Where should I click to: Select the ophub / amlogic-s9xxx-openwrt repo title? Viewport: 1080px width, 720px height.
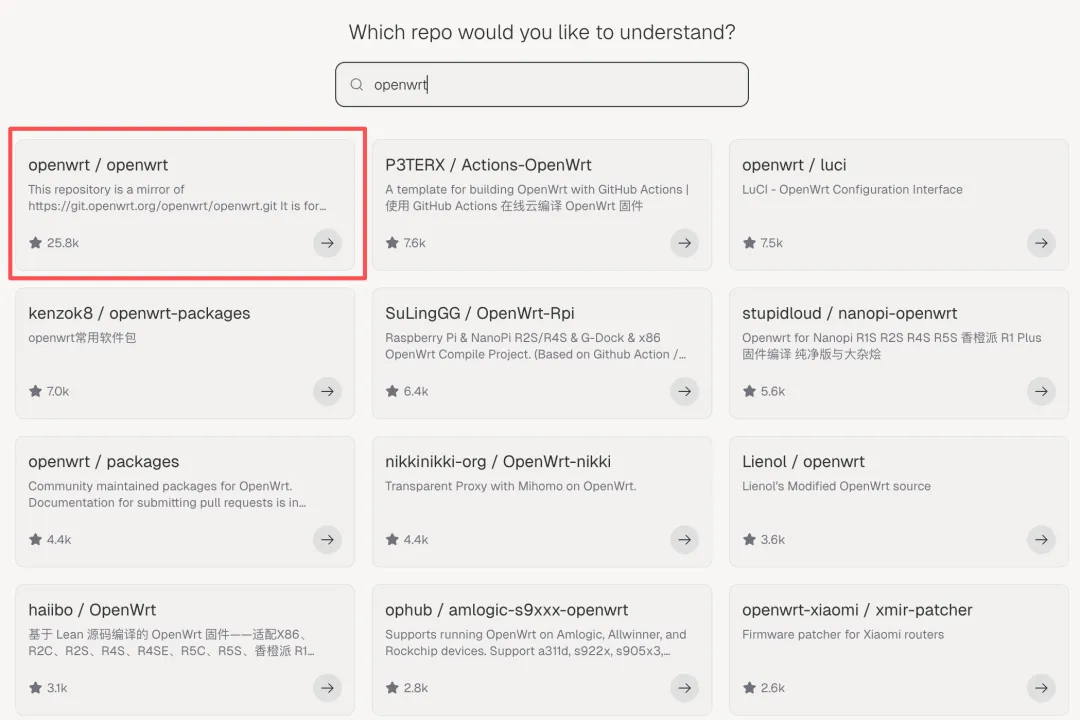506,610
